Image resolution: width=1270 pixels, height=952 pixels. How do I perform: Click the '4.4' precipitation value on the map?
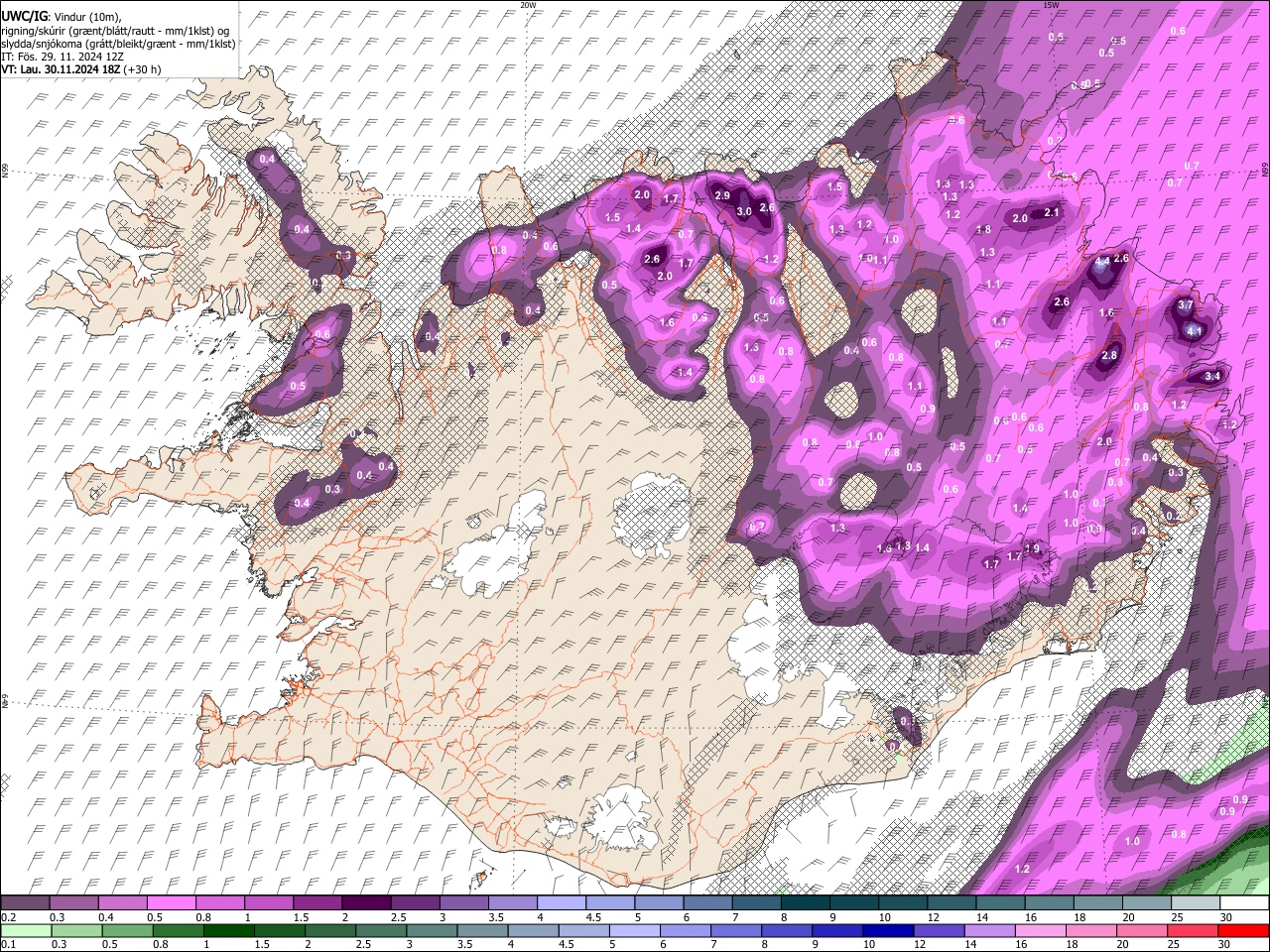tap(1102, 262)
